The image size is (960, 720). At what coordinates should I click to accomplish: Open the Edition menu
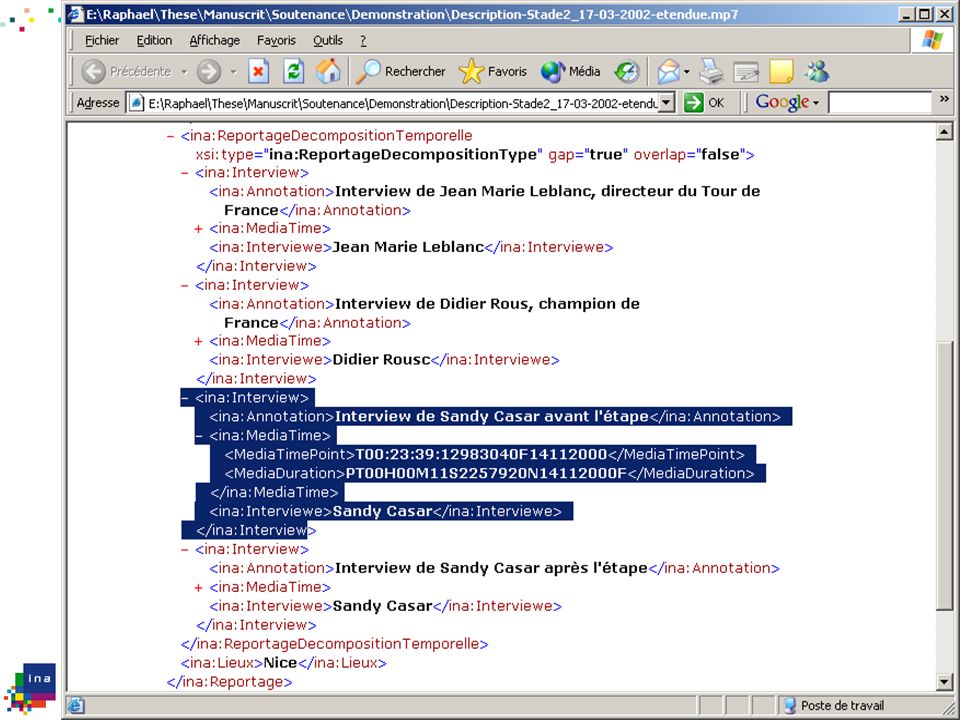tap(154, 40)
